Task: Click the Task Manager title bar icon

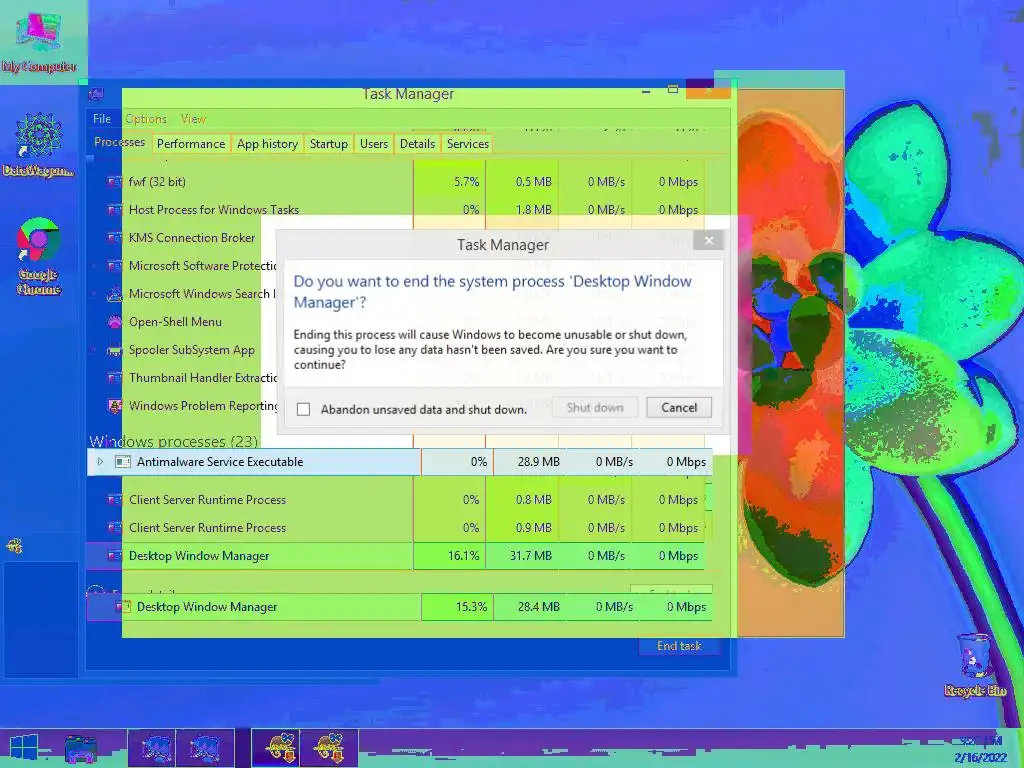Action: (x=96, y=94)
